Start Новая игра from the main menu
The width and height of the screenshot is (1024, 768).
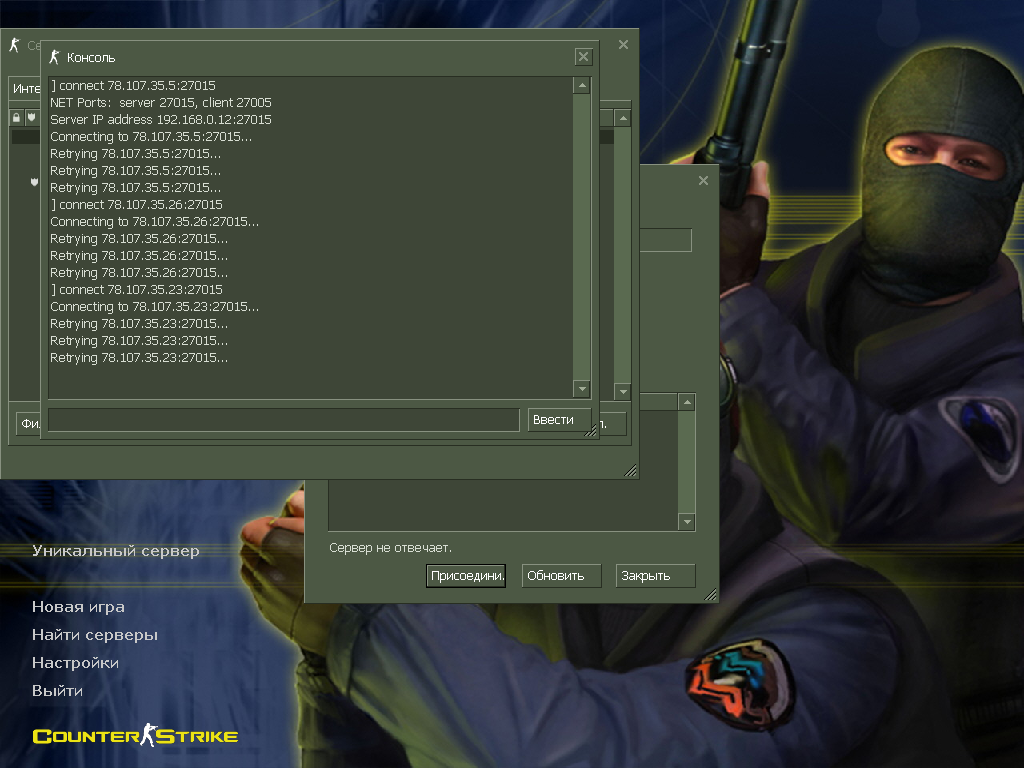[x=78, y=607]
